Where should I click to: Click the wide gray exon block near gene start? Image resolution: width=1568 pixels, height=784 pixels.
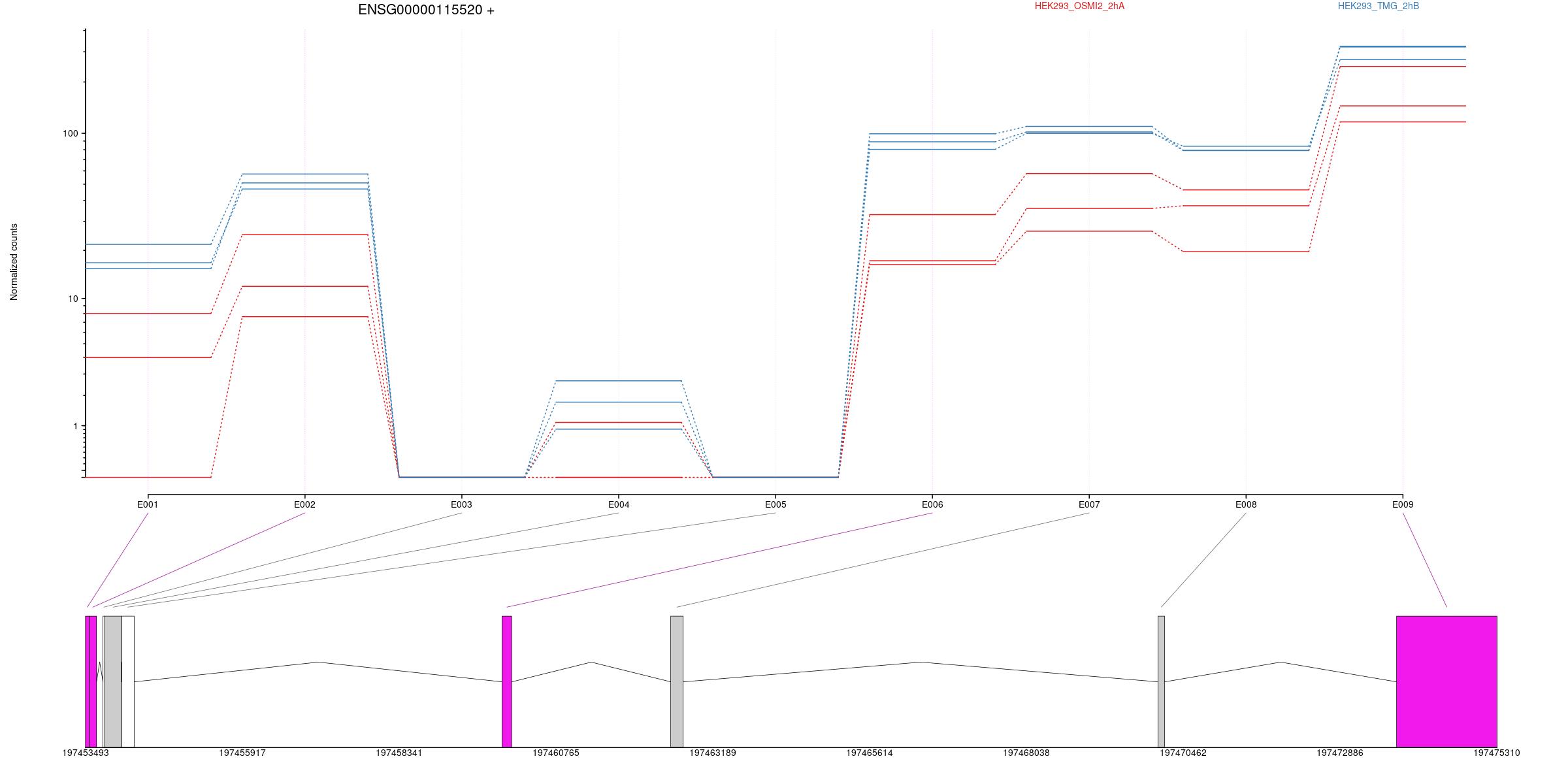click(x=113, y=681)
